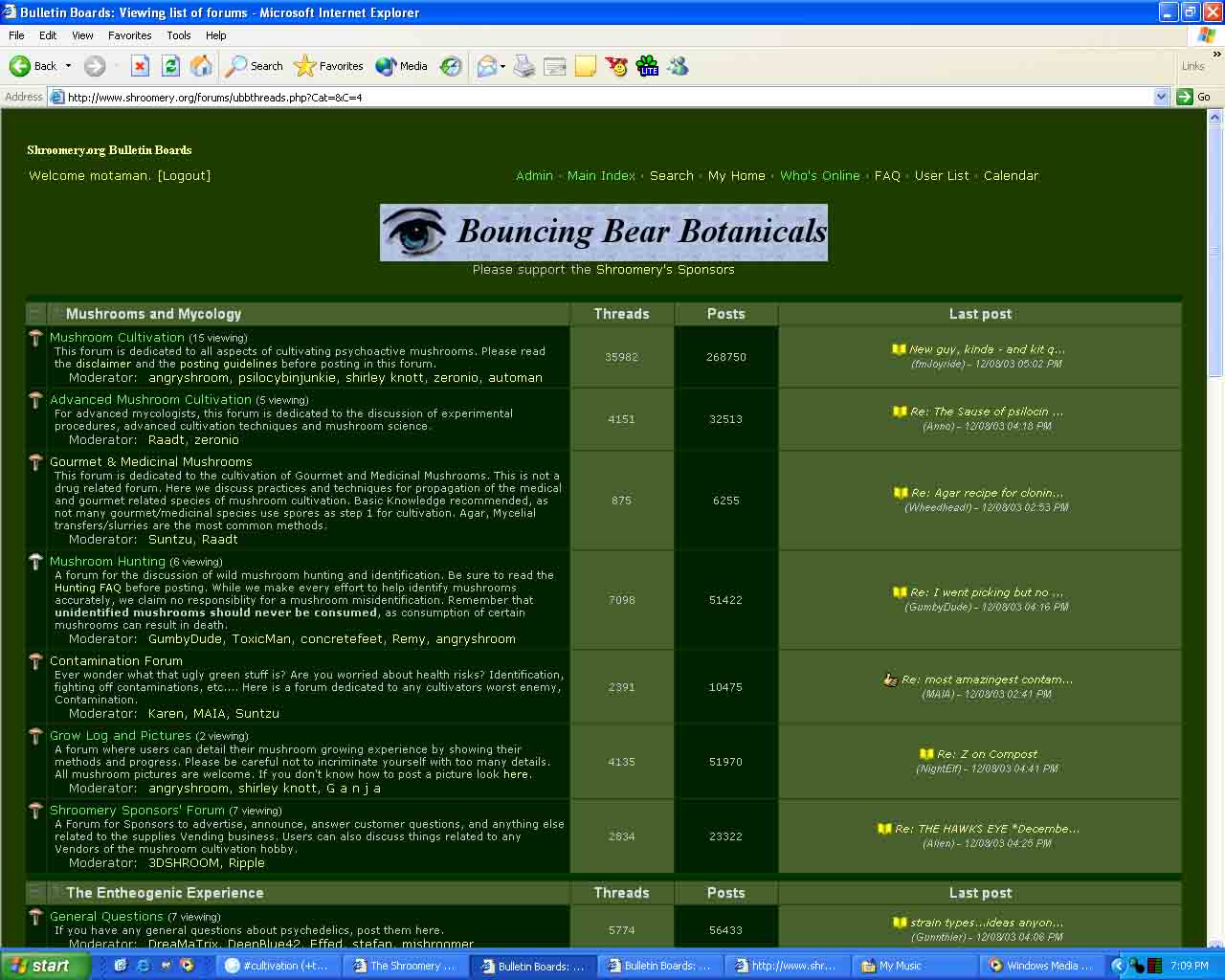1225x980 pixels.
Task: Click the book icon beside 'New guy, kinda' post
Action: (899, 349)
